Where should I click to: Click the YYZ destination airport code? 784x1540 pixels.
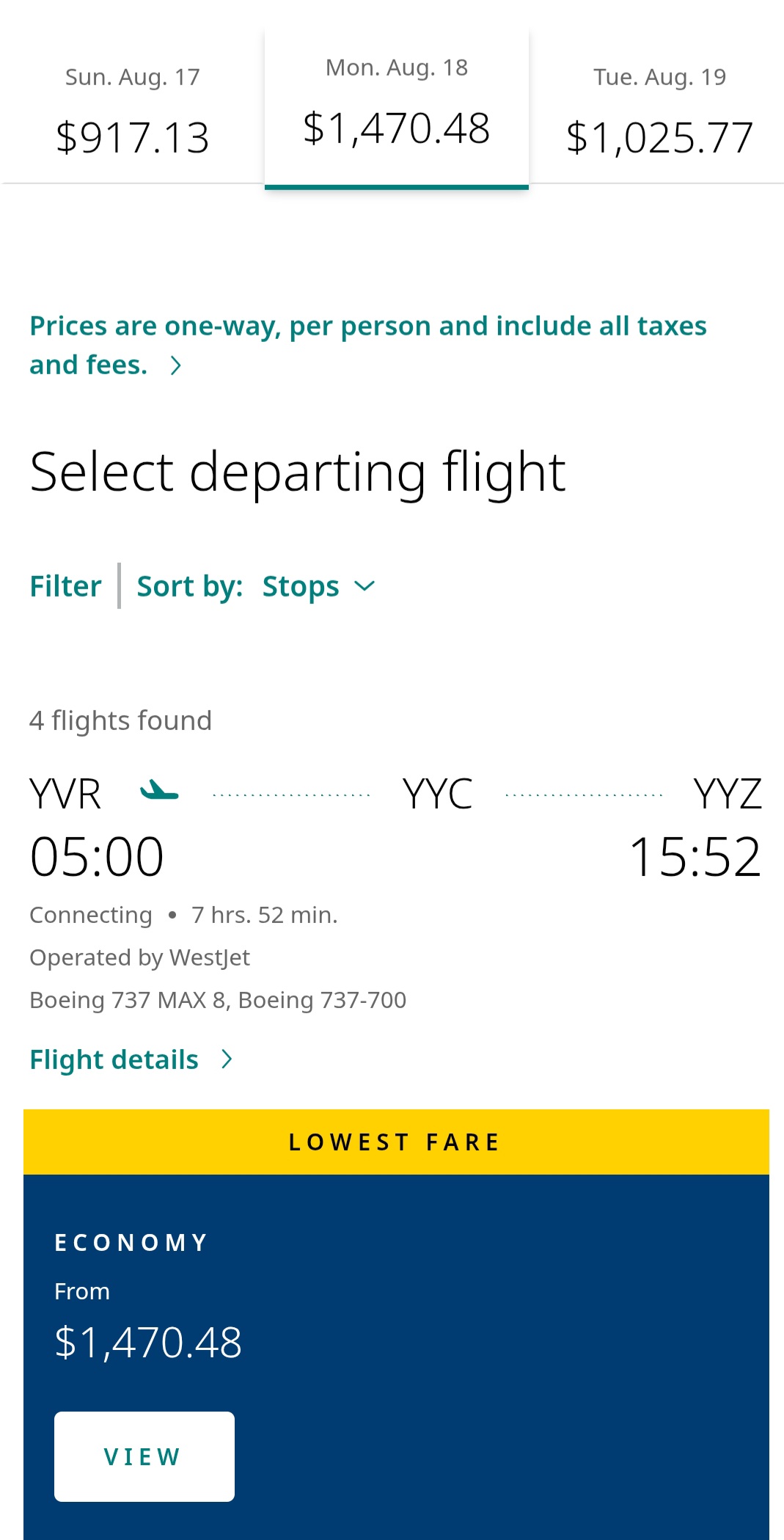tap(728, 794)
